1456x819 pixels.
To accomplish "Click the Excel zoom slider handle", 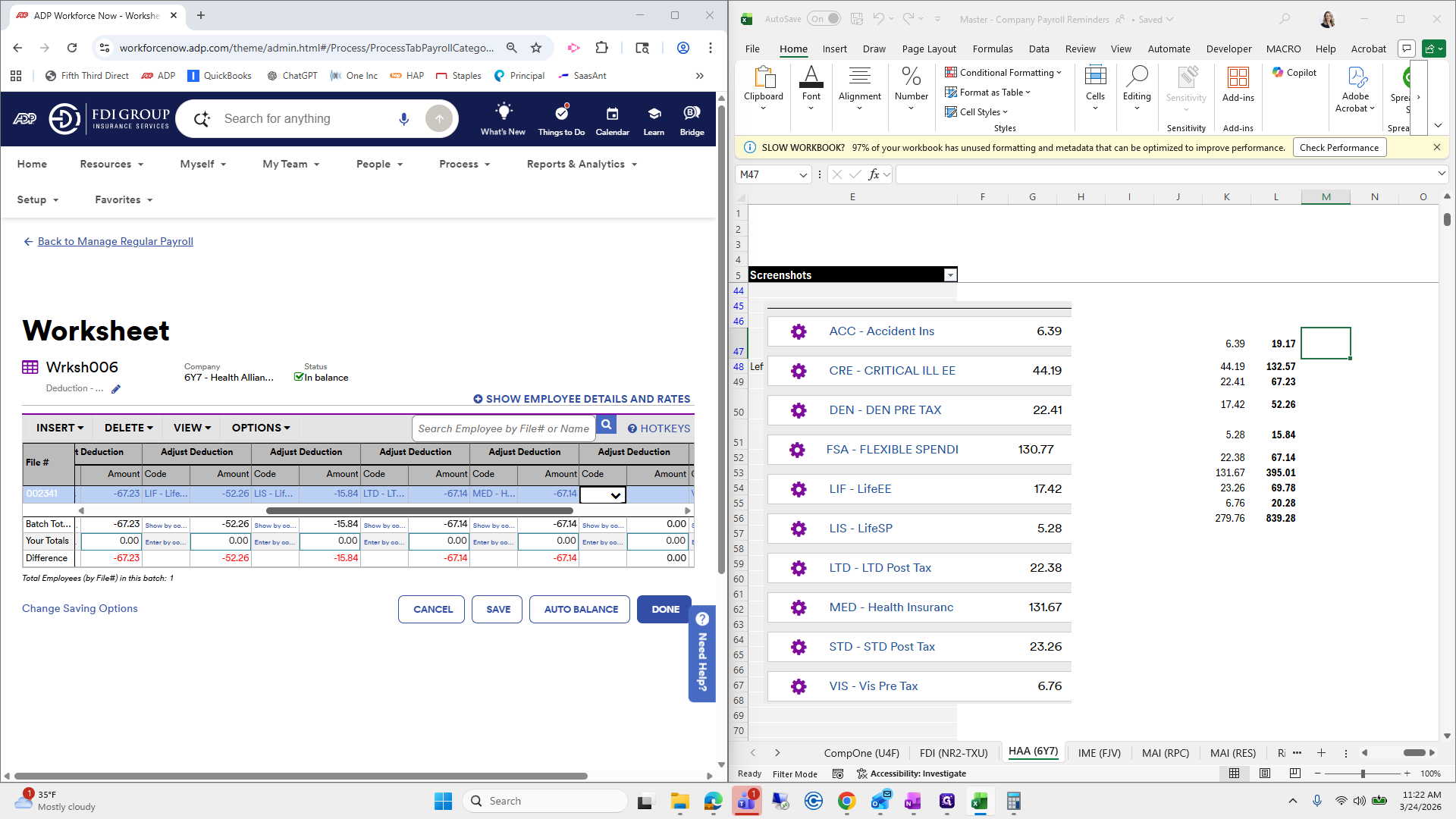I will pyautogui.click(x=1363, y=773).
